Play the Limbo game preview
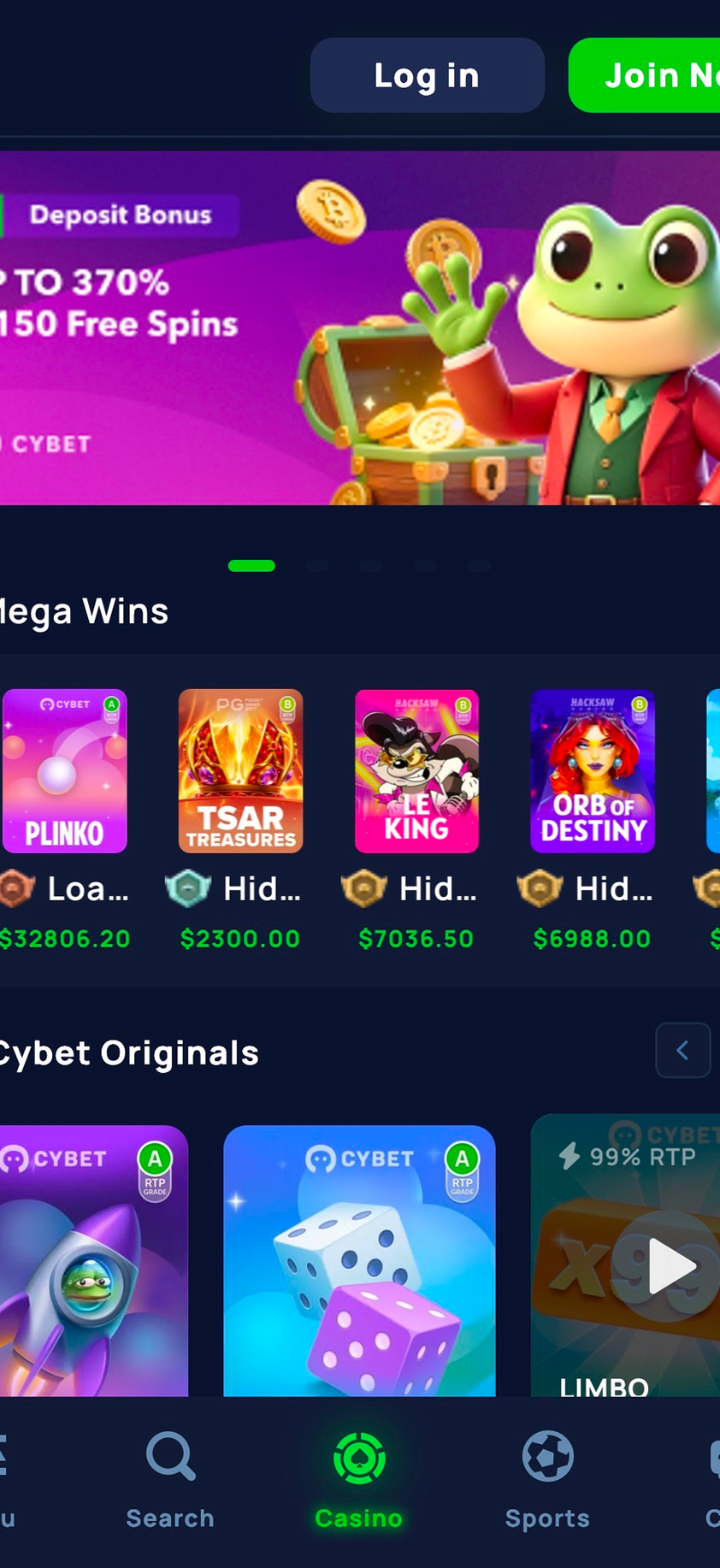 tap(672, 1265)
